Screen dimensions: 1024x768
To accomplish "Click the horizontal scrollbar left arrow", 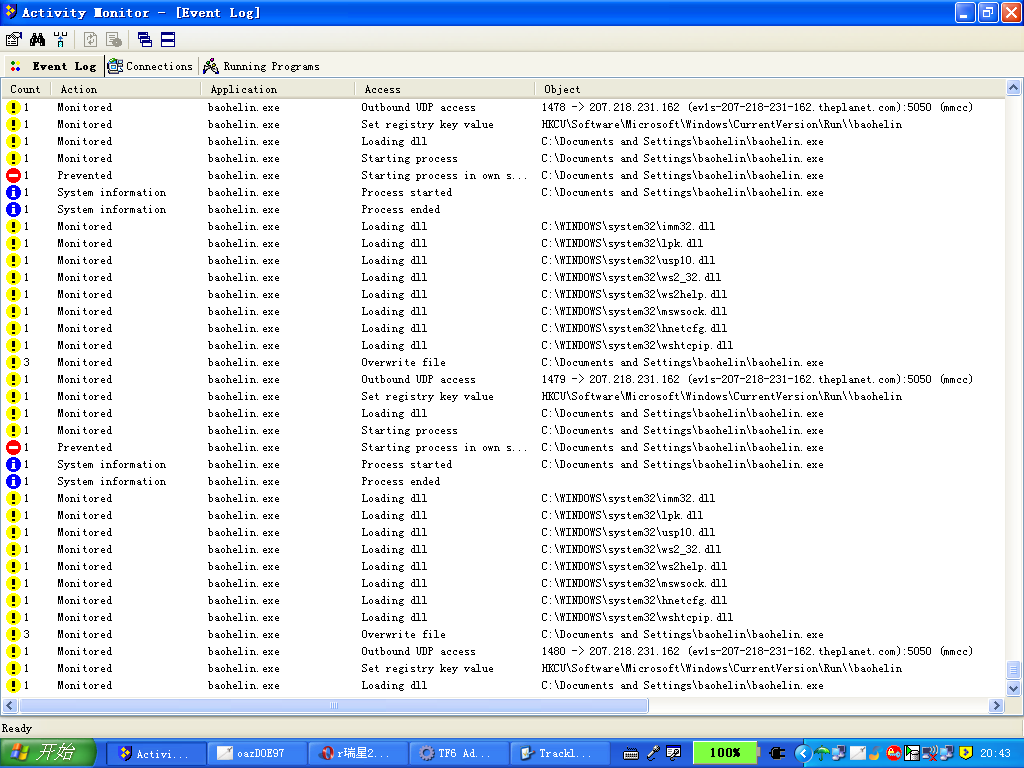I will (x=10, y=705).
